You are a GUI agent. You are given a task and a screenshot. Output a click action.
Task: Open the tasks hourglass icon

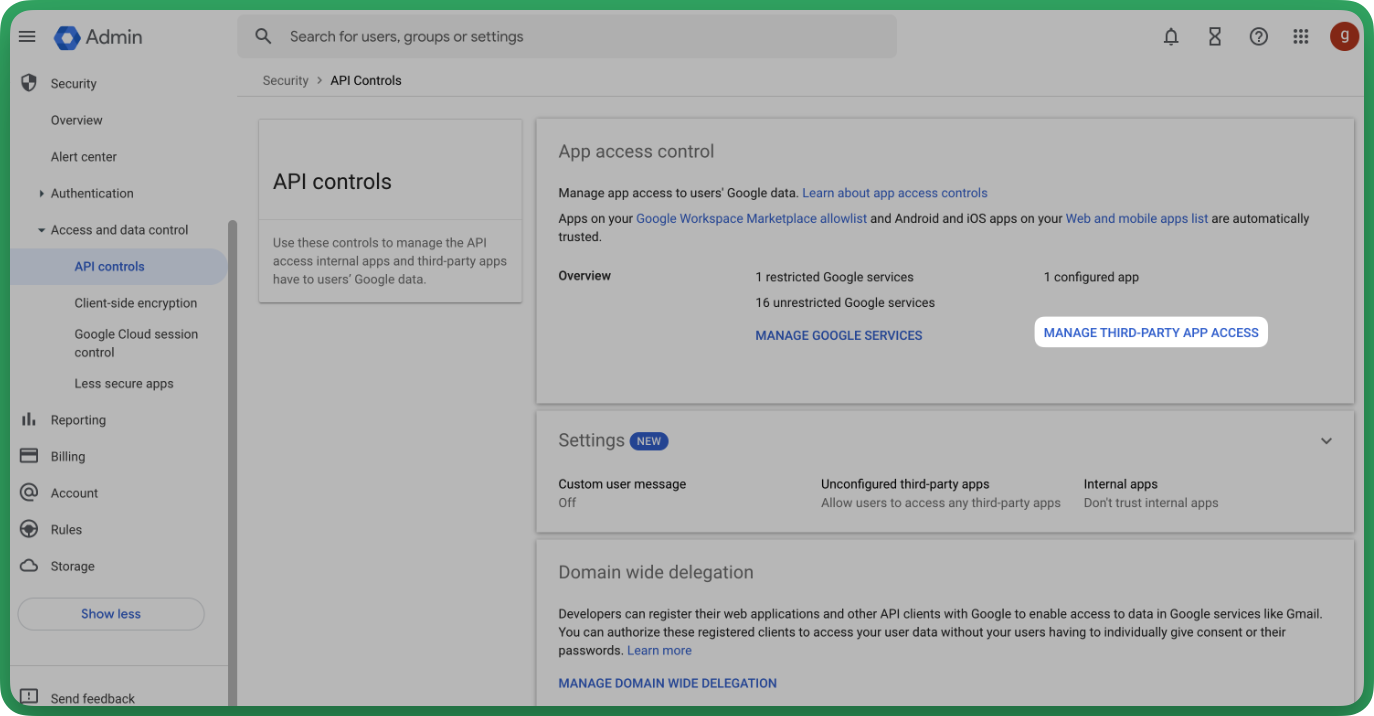click(1215, 37)
